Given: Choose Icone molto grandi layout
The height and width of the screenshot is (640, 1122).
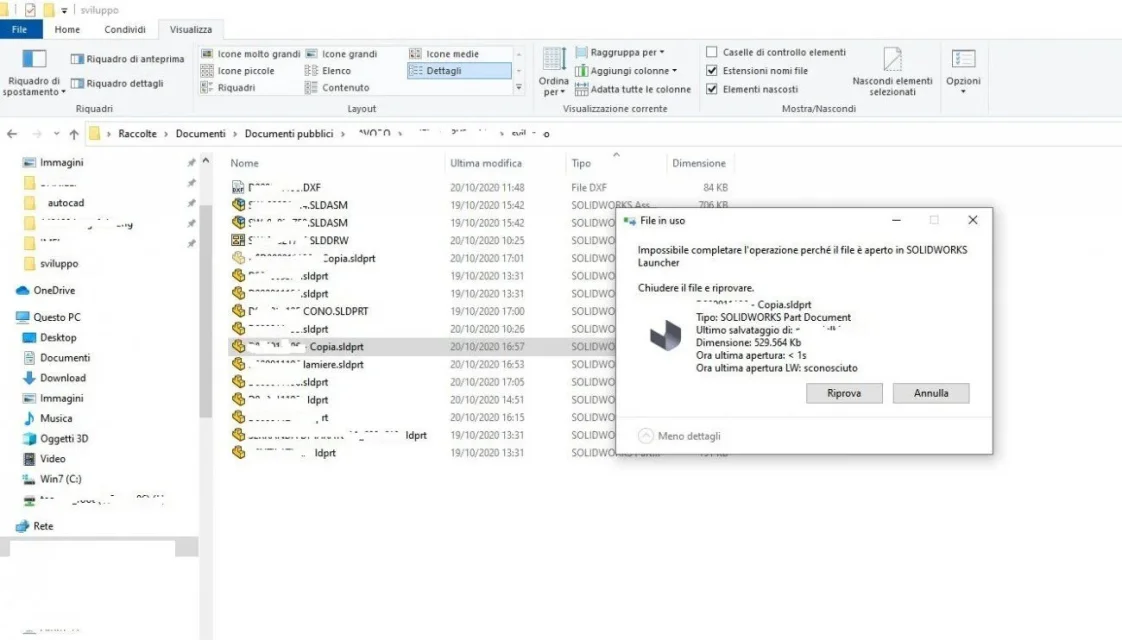Looking at the screenshot, I should click(251, 54).
